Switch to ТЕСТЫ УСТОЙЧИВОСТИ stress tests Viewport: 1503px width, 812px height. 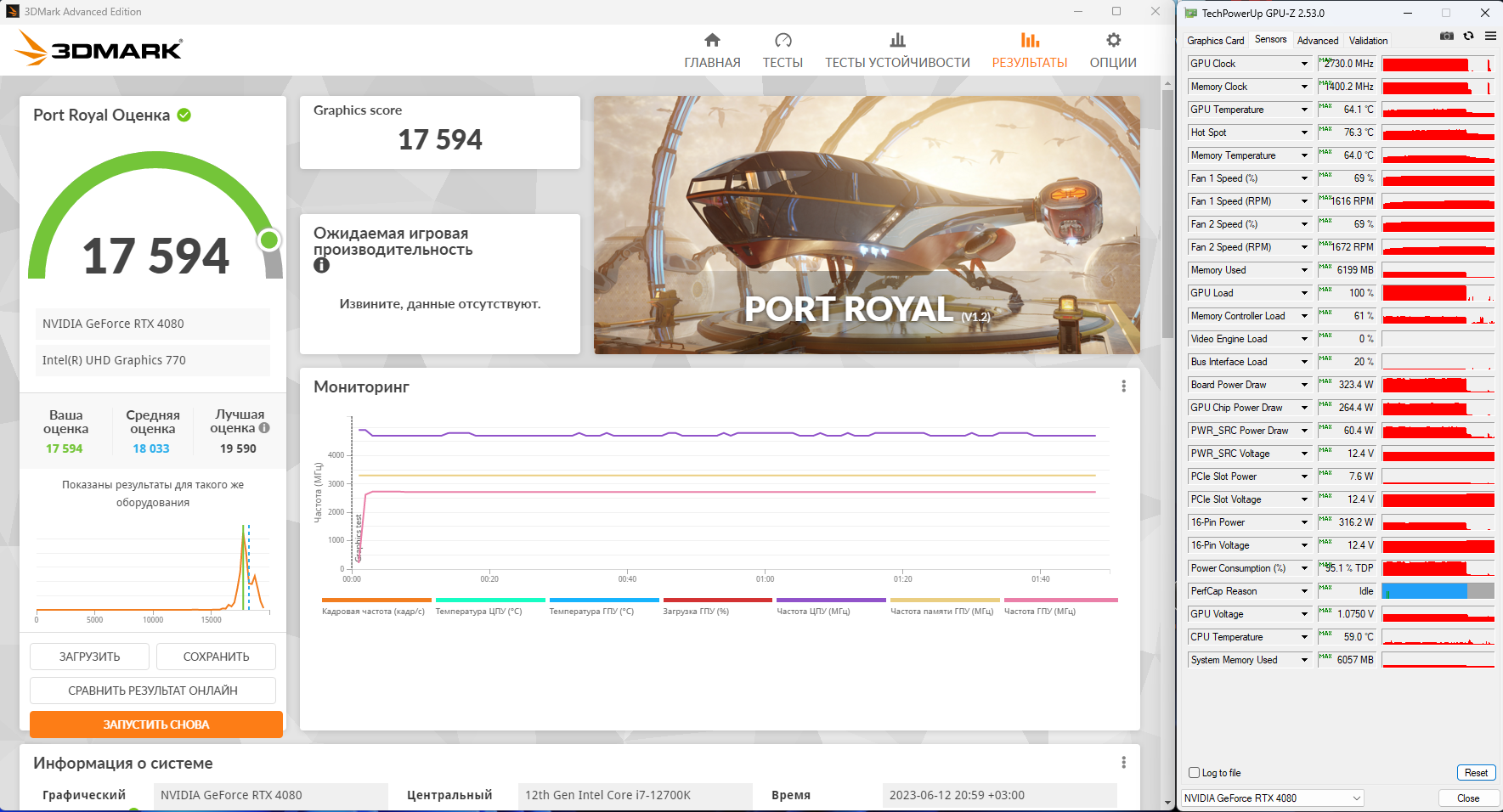897,51
